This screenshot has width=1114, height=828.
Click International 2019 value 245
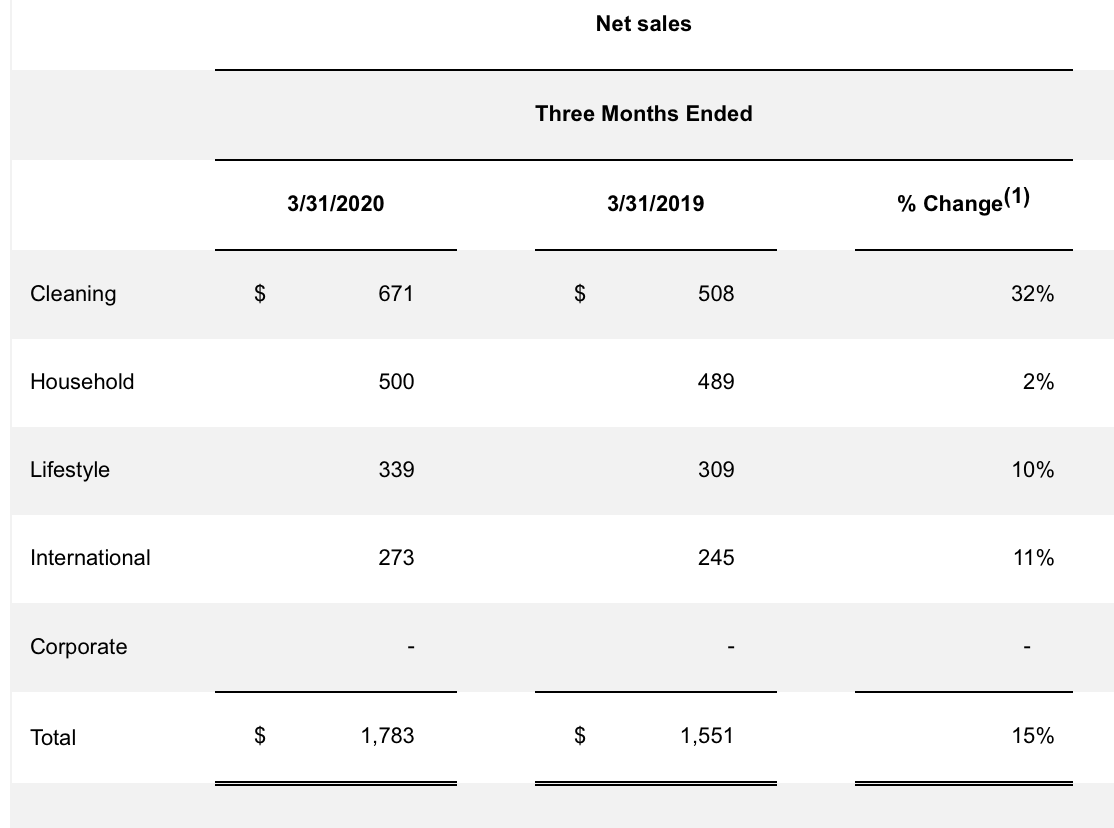716,558
